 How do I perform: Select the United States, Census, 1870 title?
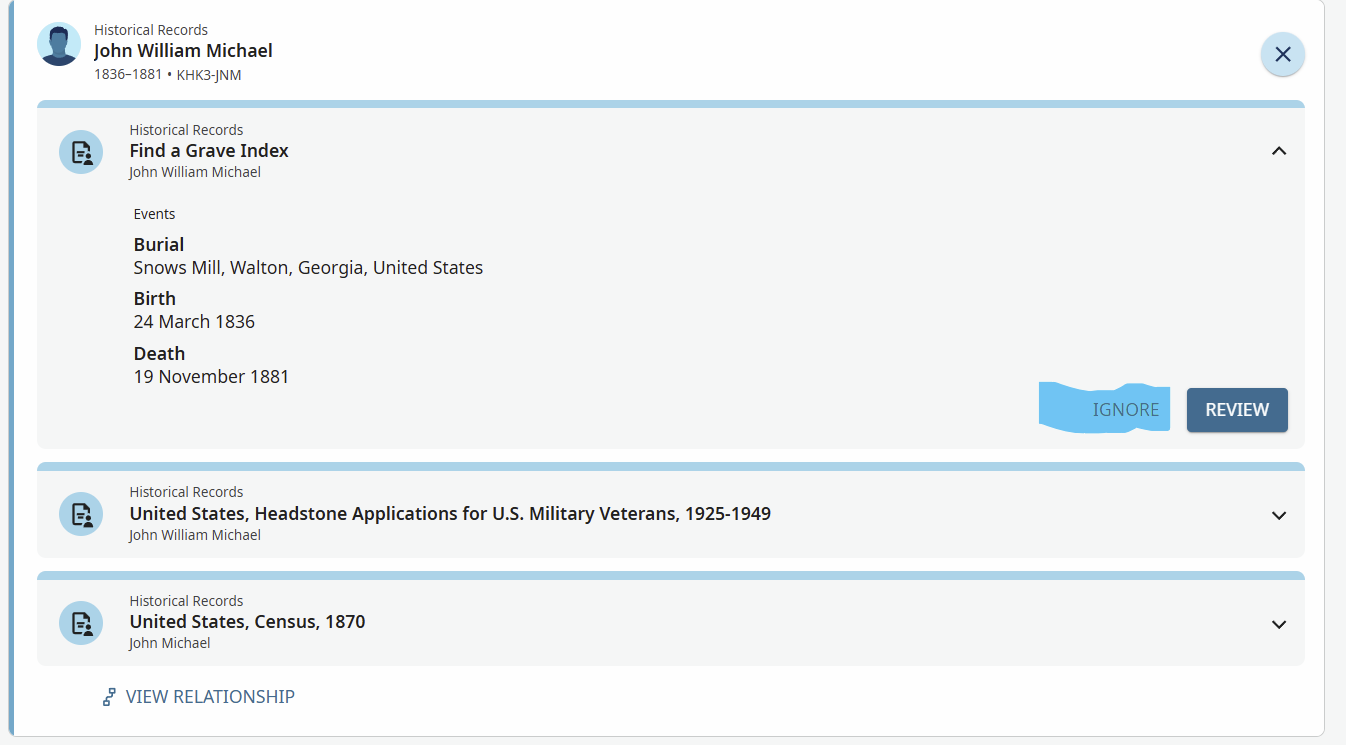click(x=247, y=622)
